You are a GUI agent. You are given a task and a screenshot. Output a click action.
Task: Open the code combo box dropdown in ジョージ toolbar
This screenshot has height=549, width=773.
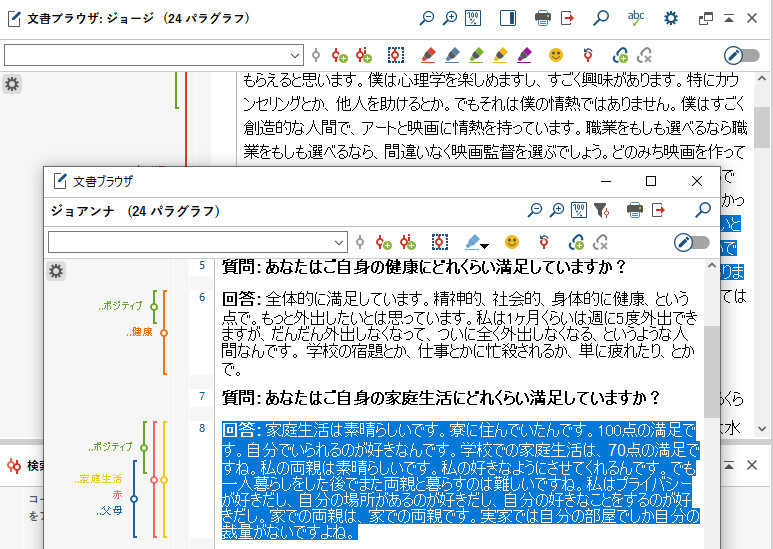tap(295, 55)
